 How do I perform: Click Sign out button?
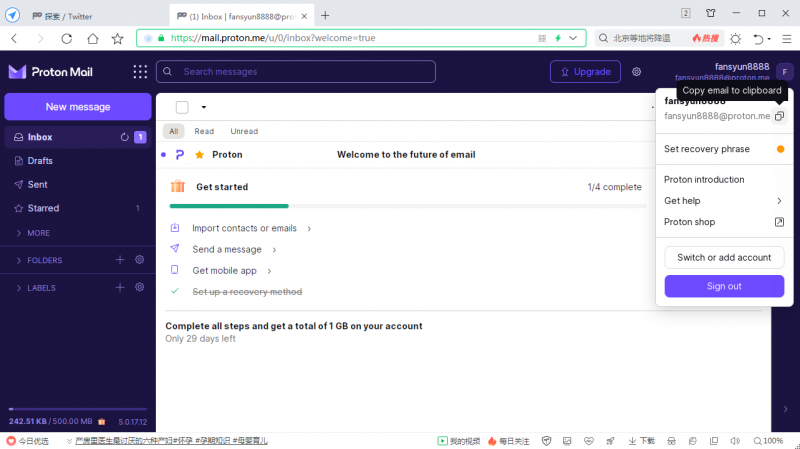[x=724, y=286]
